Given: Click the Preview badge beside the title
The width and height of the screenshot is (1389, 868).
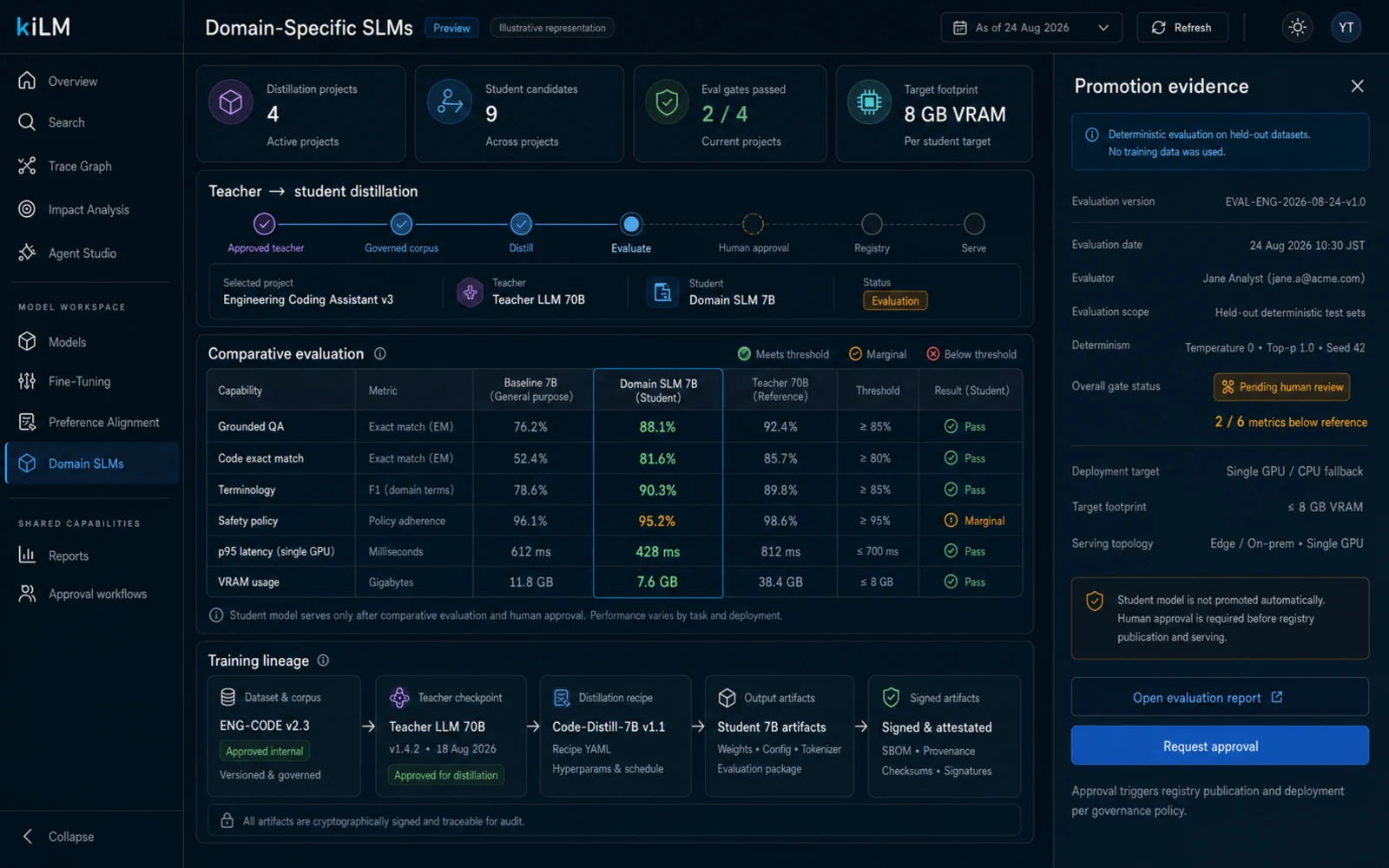Looking at the screenshot, I should pos(451,28).
